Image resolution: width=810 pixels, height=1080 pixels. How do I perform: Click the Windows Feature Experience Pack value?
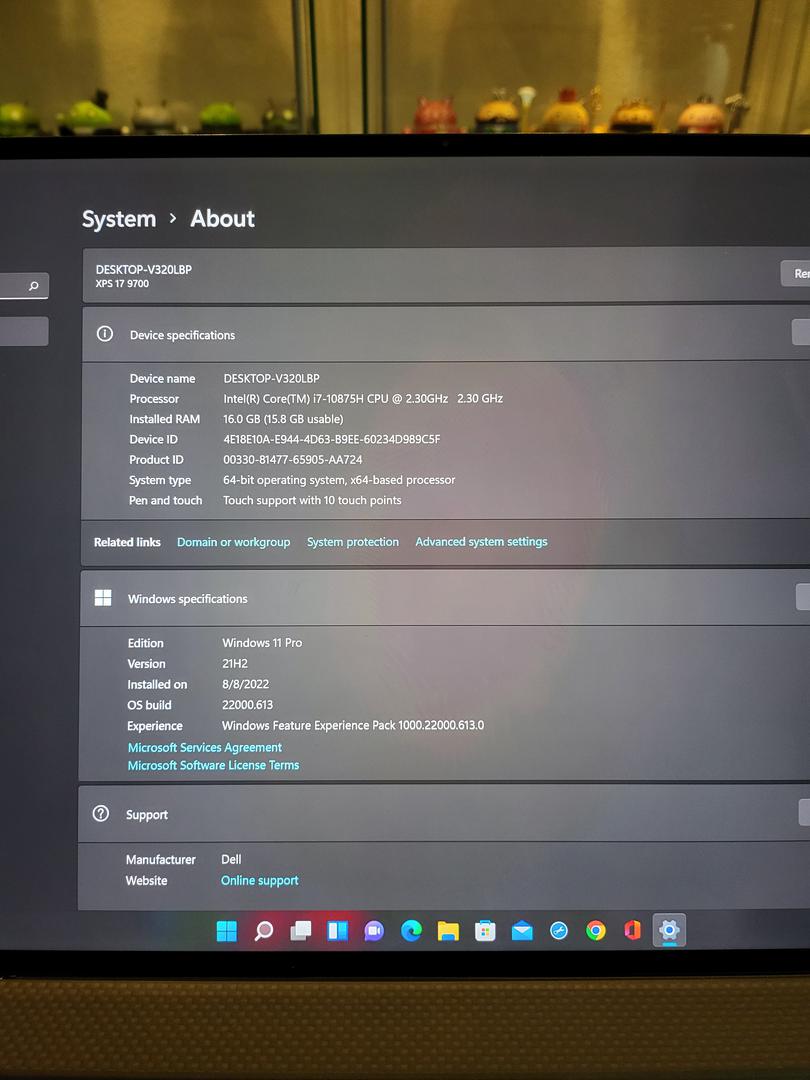353,725
